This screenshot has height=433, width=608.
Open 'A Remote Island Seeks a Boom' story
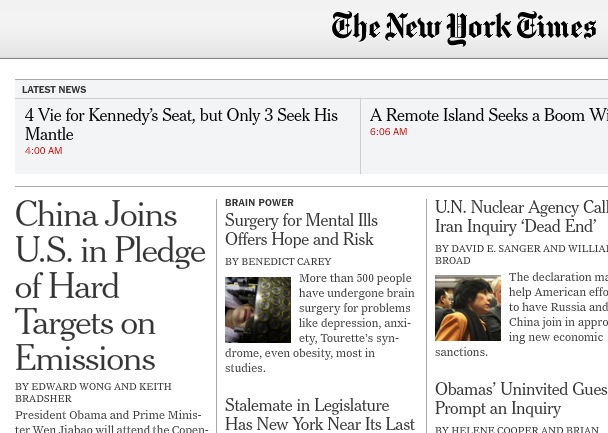coord(488,116)
